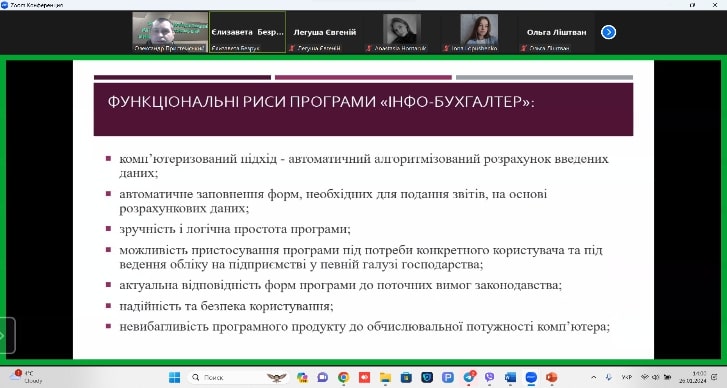Click the bullet starting комп'ютеризований підхід

coord(364,165)
